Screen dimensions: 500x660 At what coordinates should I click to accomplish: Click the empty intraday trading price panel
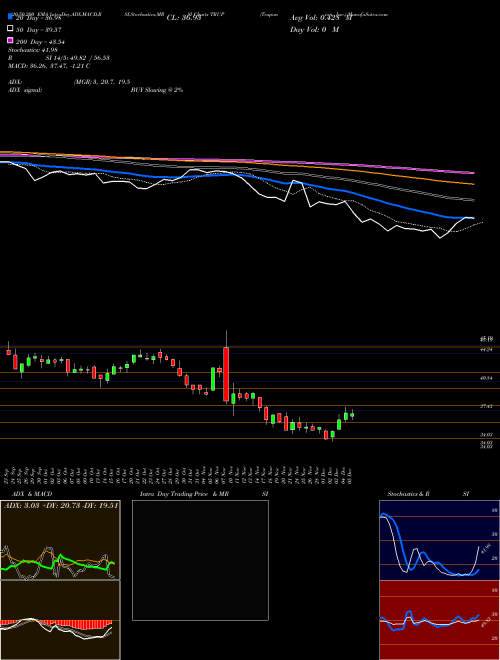pyautogui.click(x=200, y=560)
